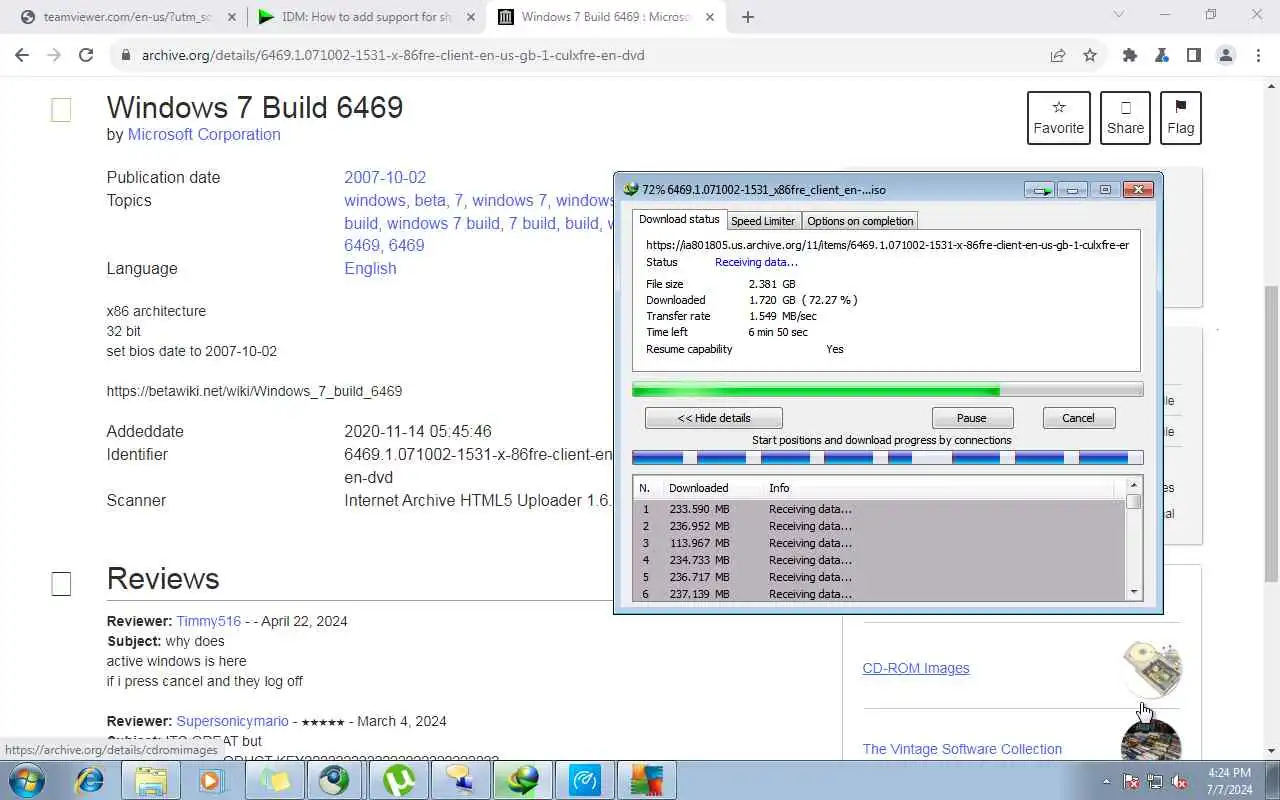The height and width of the screenshot is (800, 1280).
Task: Click the globe-disc taskbar icon
Action: click(335, 780)
